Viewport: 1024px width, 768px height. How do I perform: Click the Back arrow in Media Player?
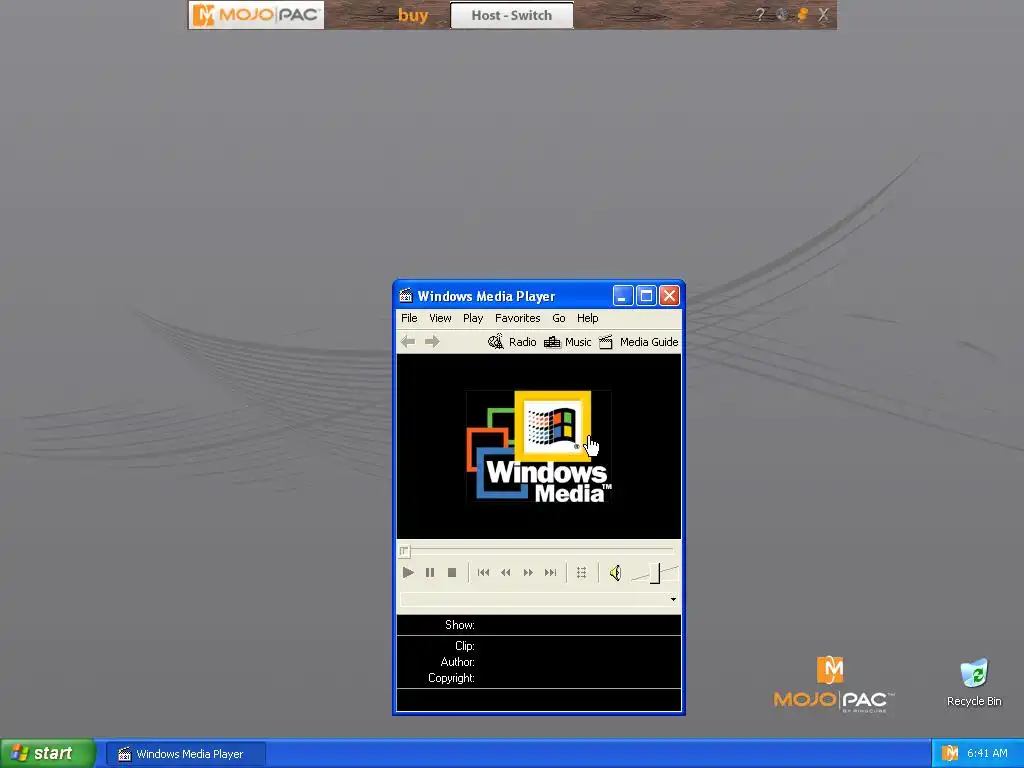click(x=408, y=342)
